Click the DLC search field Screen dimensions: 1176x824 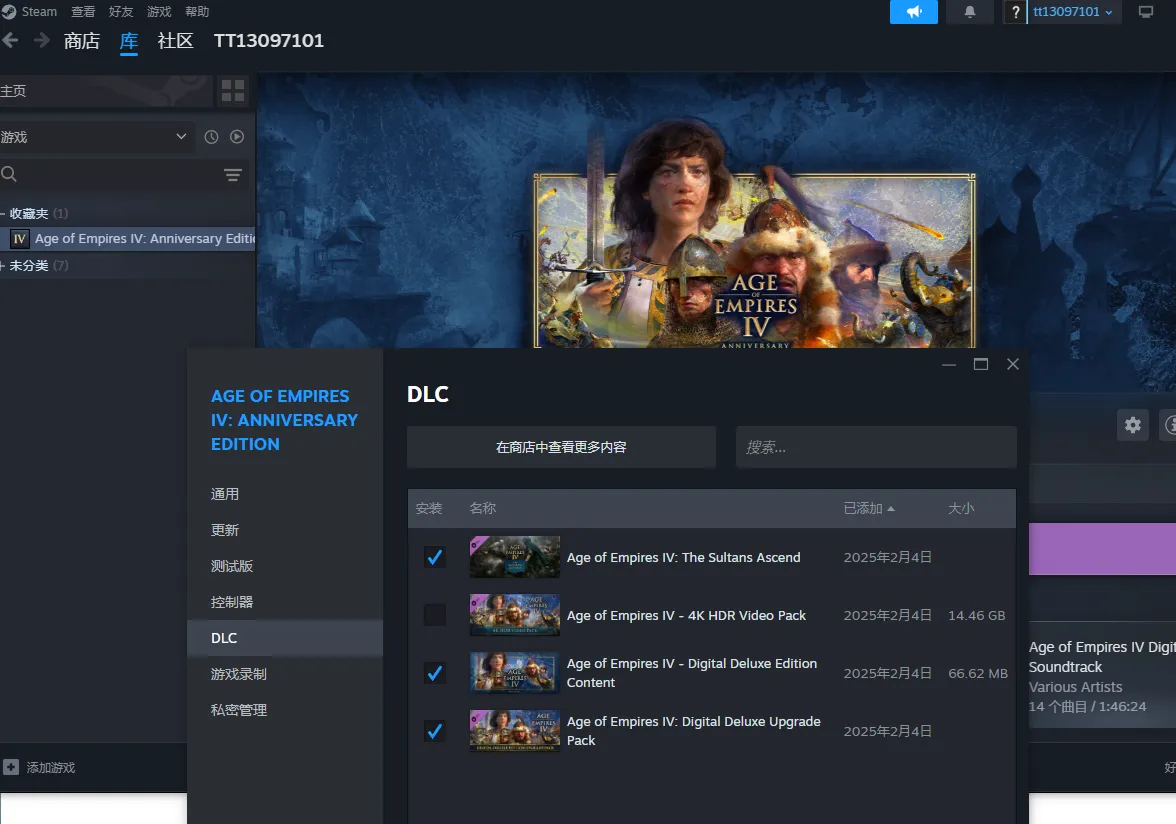876,447
